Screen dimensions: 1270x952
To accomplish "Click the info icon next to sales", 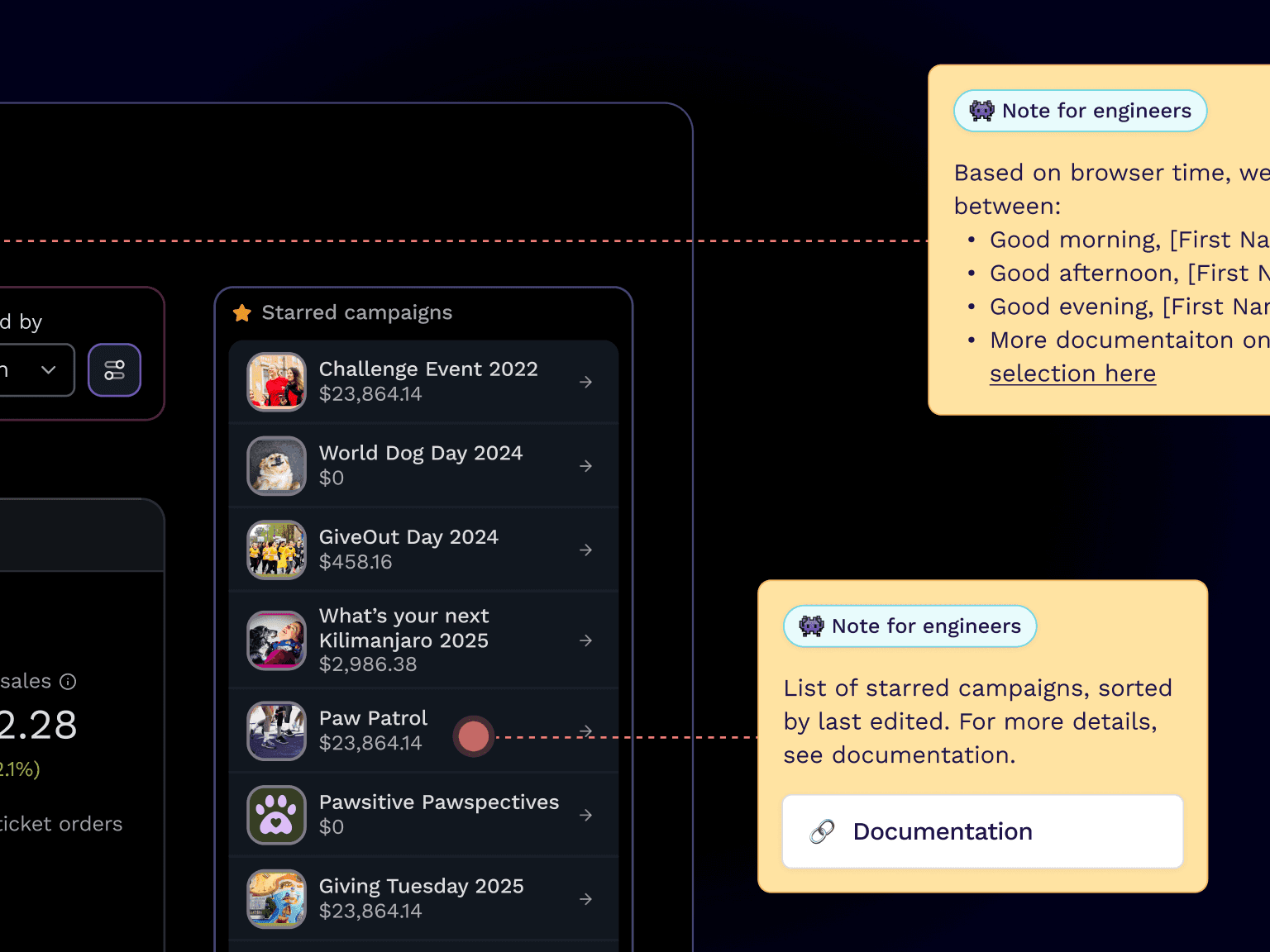I will pyautogui.click(x=69, y=681).
